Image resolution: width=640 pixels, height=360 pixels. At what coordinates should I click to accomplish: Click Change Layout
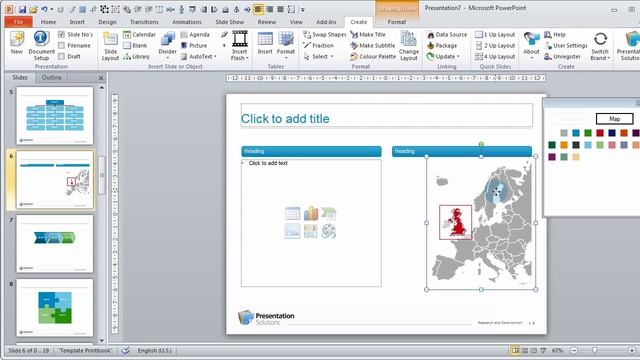pyautogui.click(x=409, y=46)
